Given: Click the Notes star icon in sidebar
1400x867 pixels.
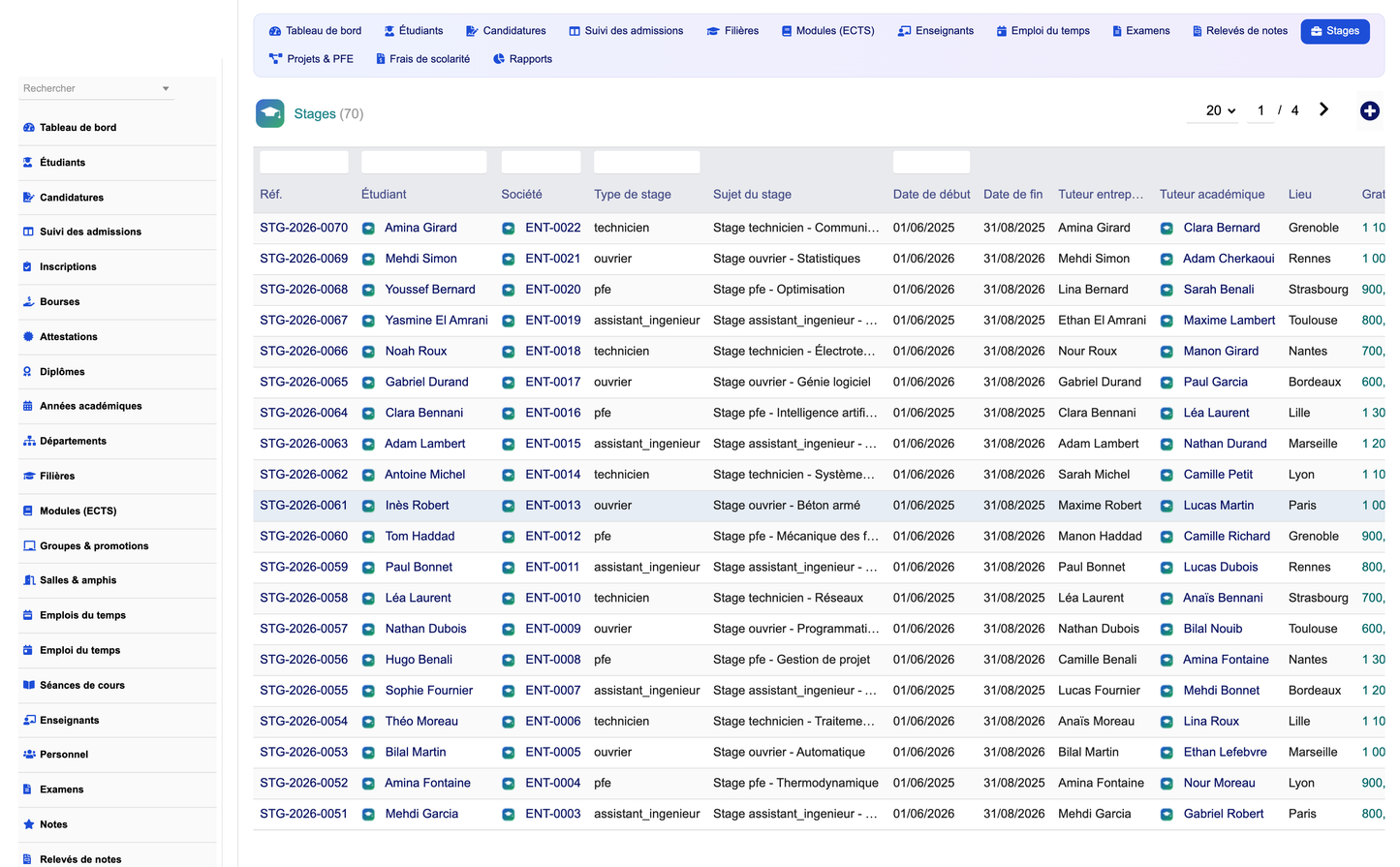Looking at the screenshot, I should click(x=29, y=824).
